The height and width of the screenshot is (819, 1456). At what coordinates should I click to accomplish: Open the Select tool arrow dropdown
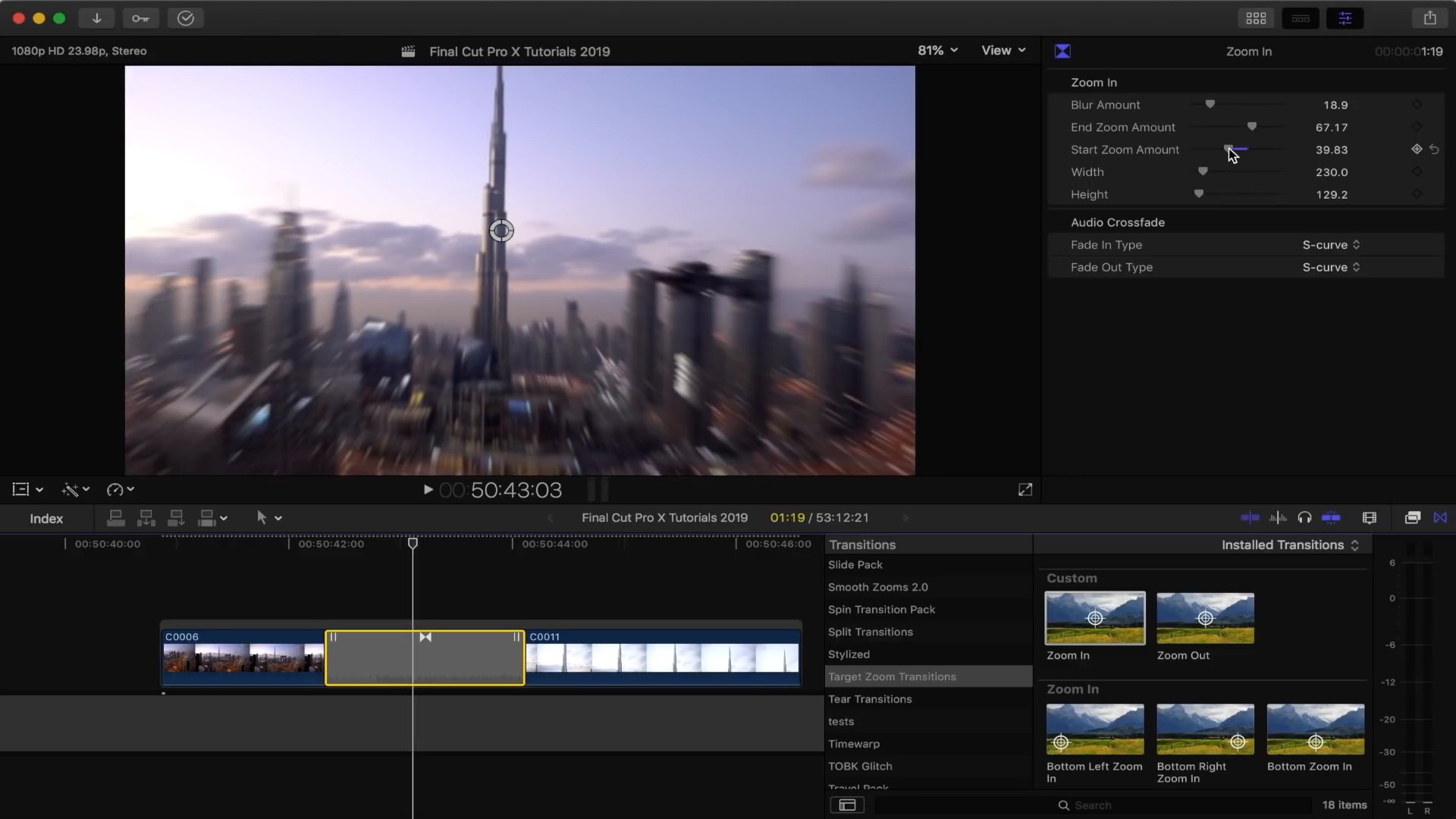268,518
